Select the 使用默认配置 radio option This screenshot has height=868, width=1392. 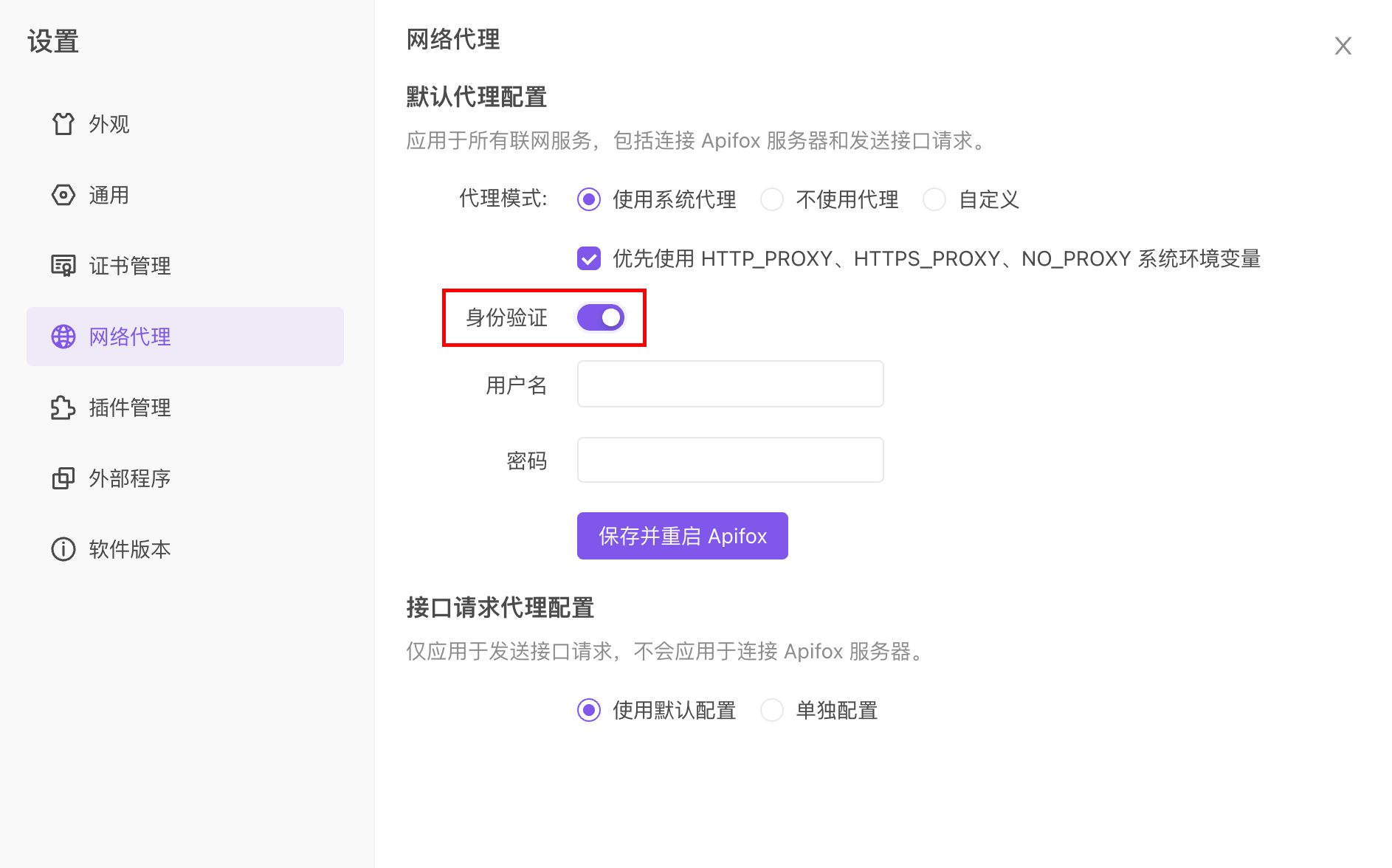tap(589, 710)
